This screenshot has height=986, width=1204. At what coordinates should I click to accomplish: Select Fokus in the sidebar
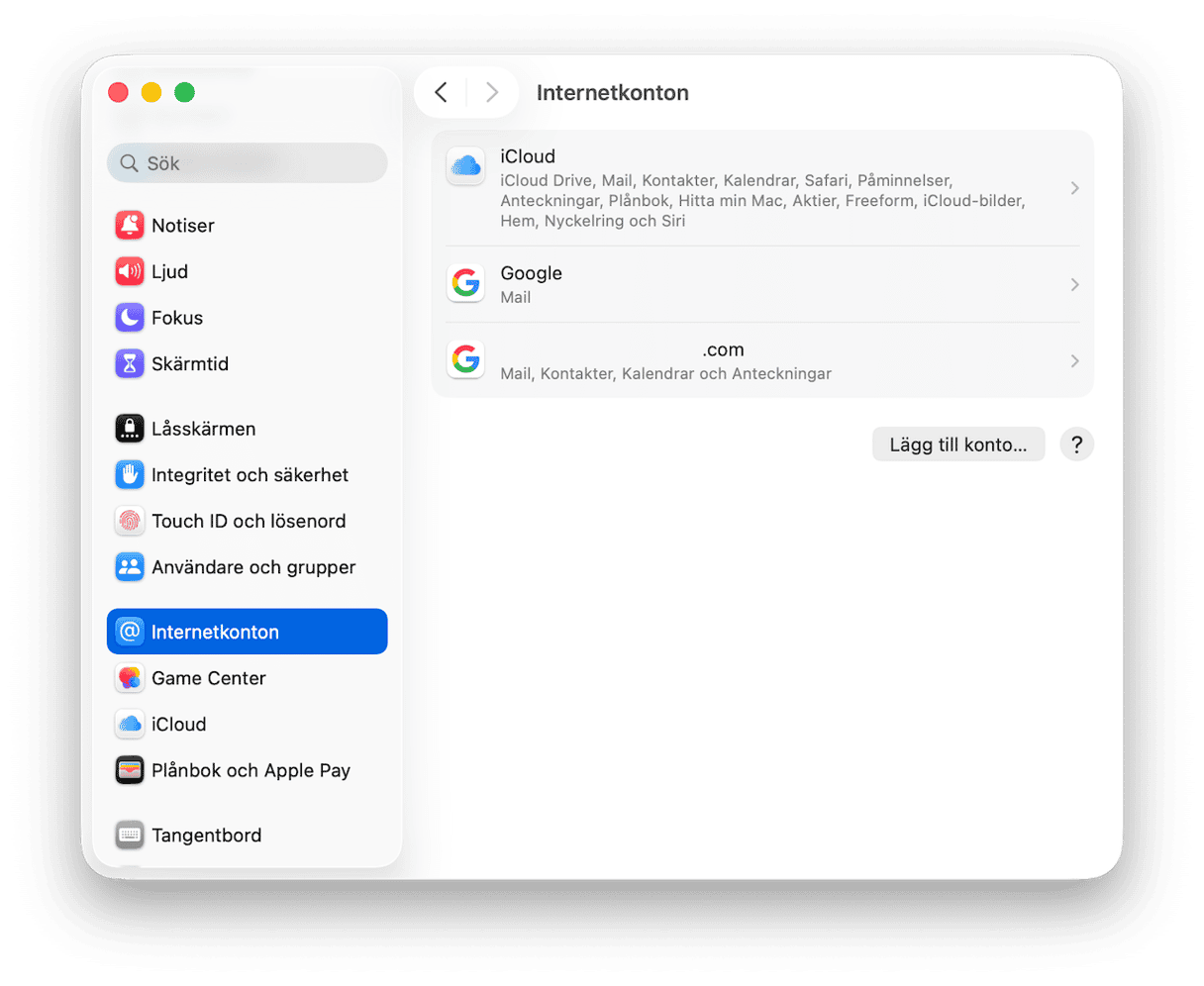(247, 318)
